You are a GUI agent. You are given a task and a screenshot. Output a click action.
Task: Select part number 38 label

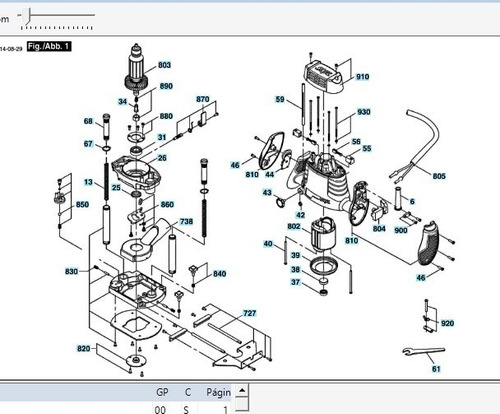296,269
